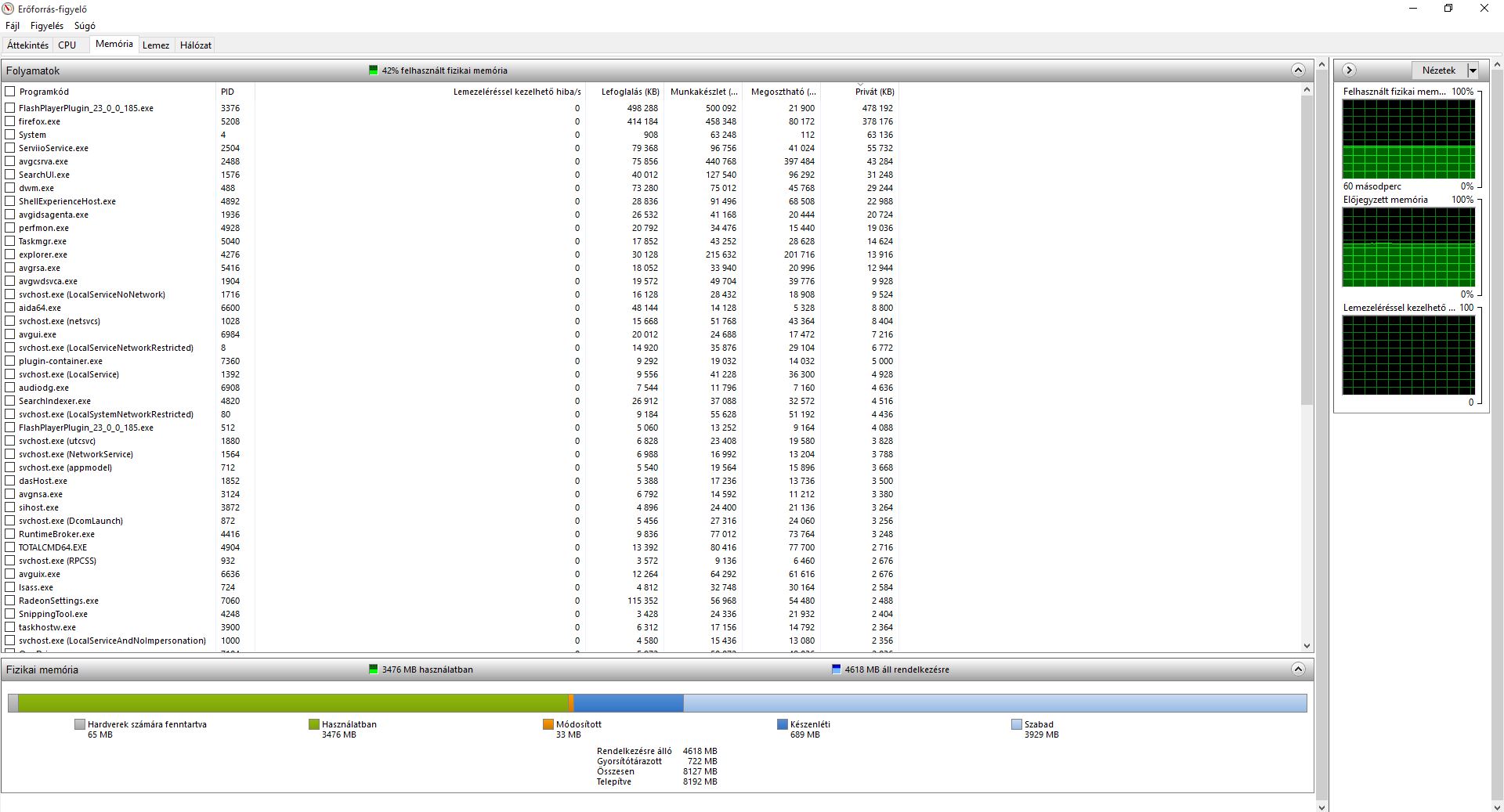
Task: Collapse the Fizikai memória section chevron
Action: pos(1298,669)
